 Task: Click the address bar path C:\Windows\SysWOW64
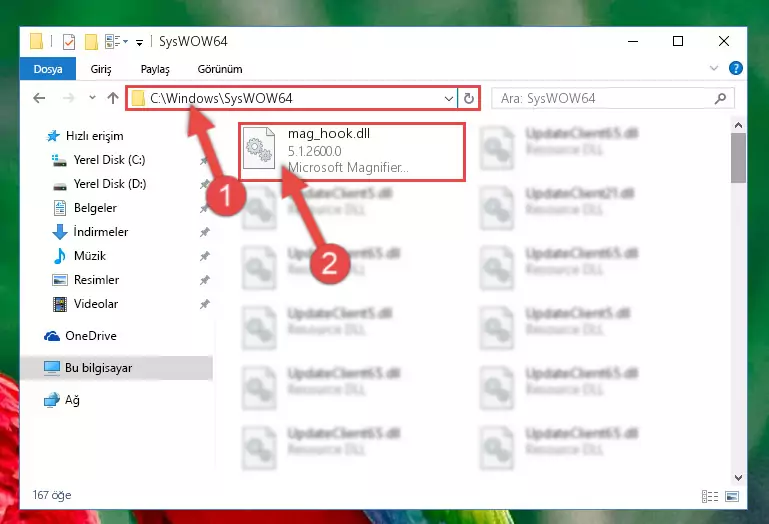(x=221, y=98)
